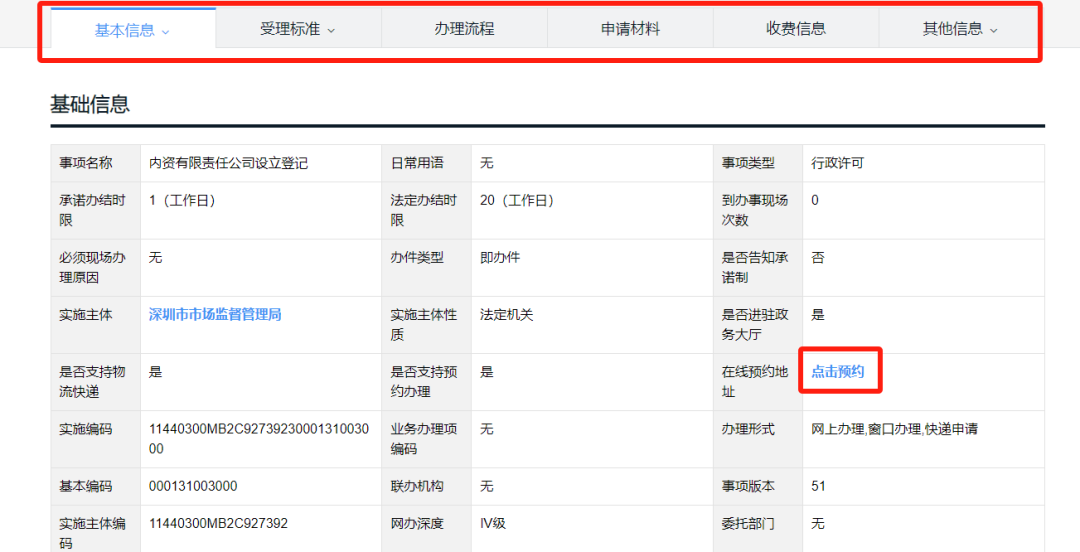Expand the 受理标准 tab dropdown arrow
This screenshot has height=552, width=1080.
pyautogui.click(x=331, y=31)
